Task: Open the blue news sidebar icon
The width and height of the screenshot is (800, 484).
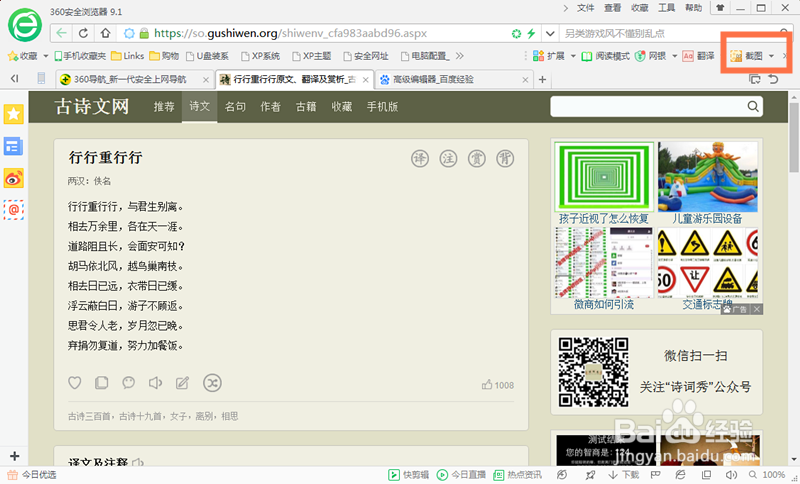Action: click(14, 146)
